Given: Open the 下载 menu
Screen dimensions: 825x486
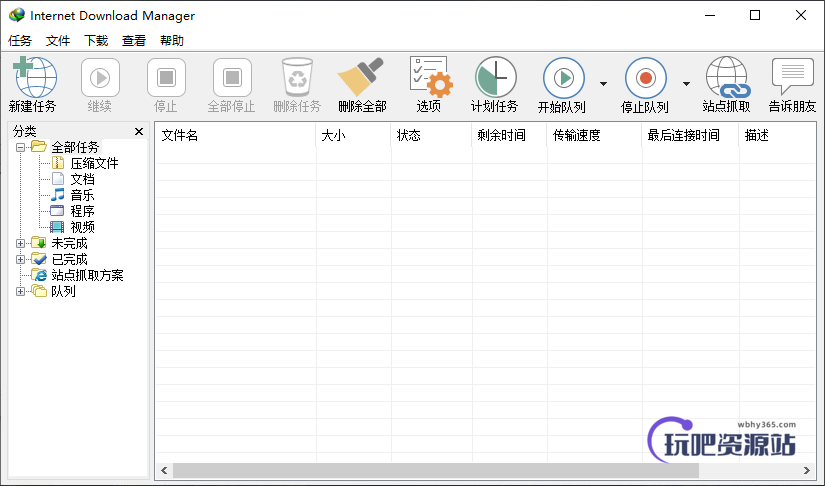Looking at the screenshot, I should (x=96, y=40).
